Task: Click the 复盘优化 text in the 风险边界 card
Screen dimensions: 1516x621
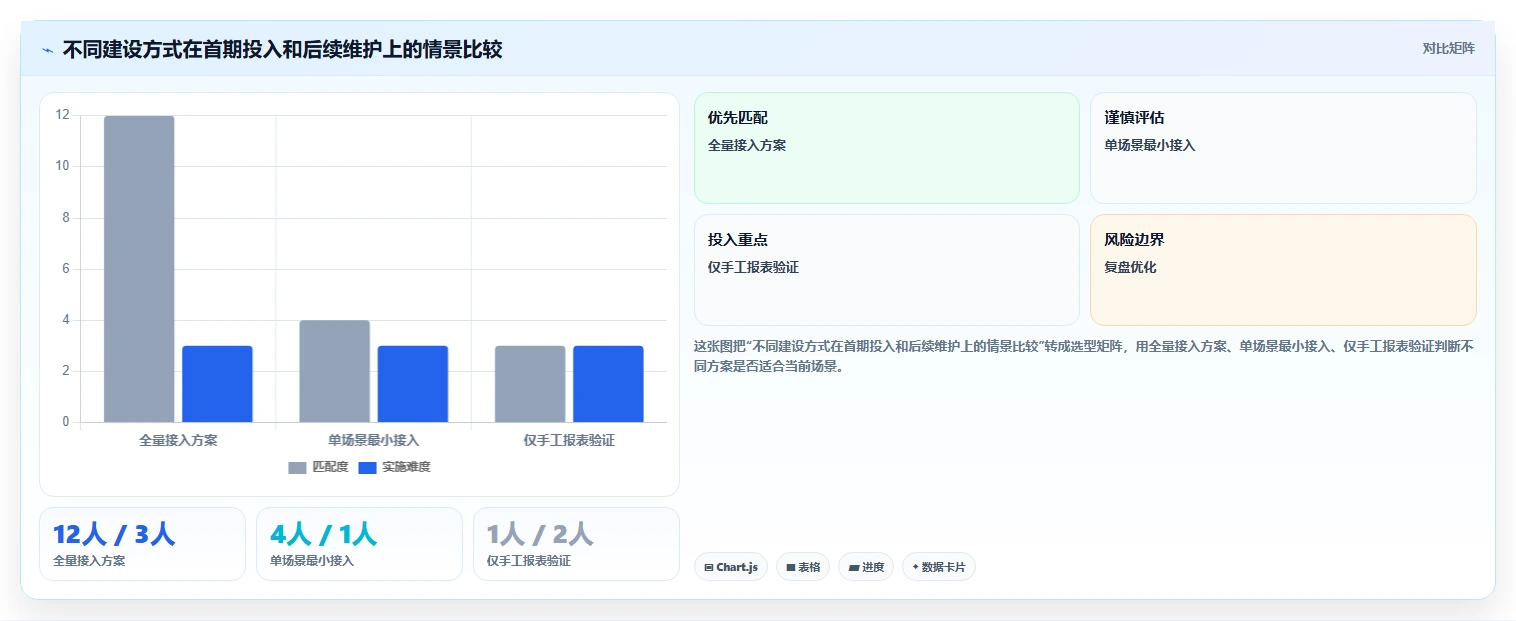Action: point(1130,268)
